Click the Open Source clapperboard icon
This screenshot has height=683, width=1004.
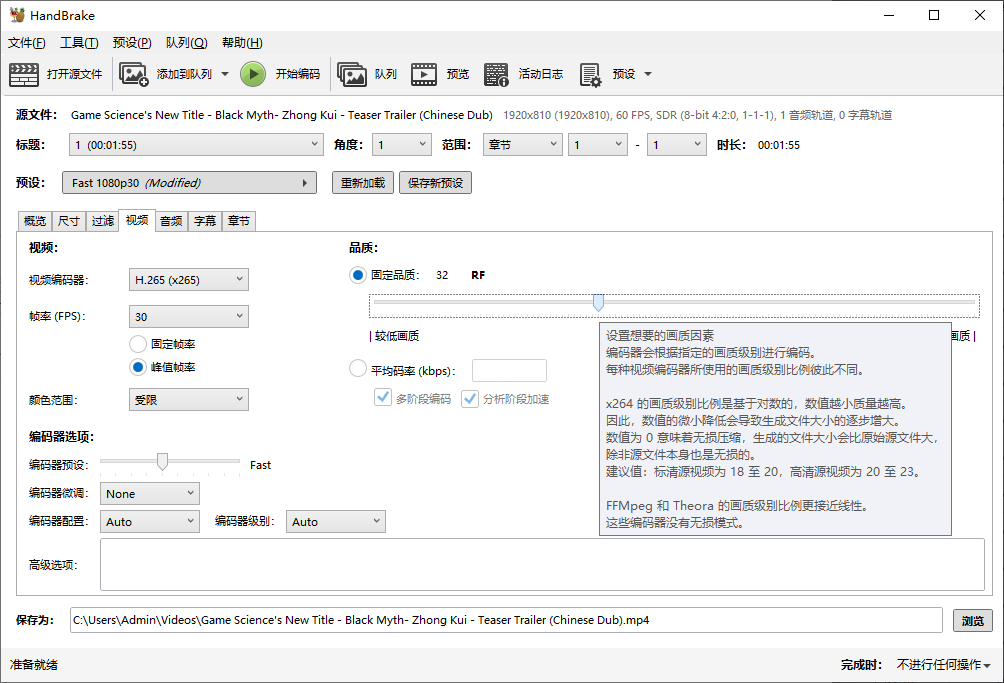[x=24, y=74]
